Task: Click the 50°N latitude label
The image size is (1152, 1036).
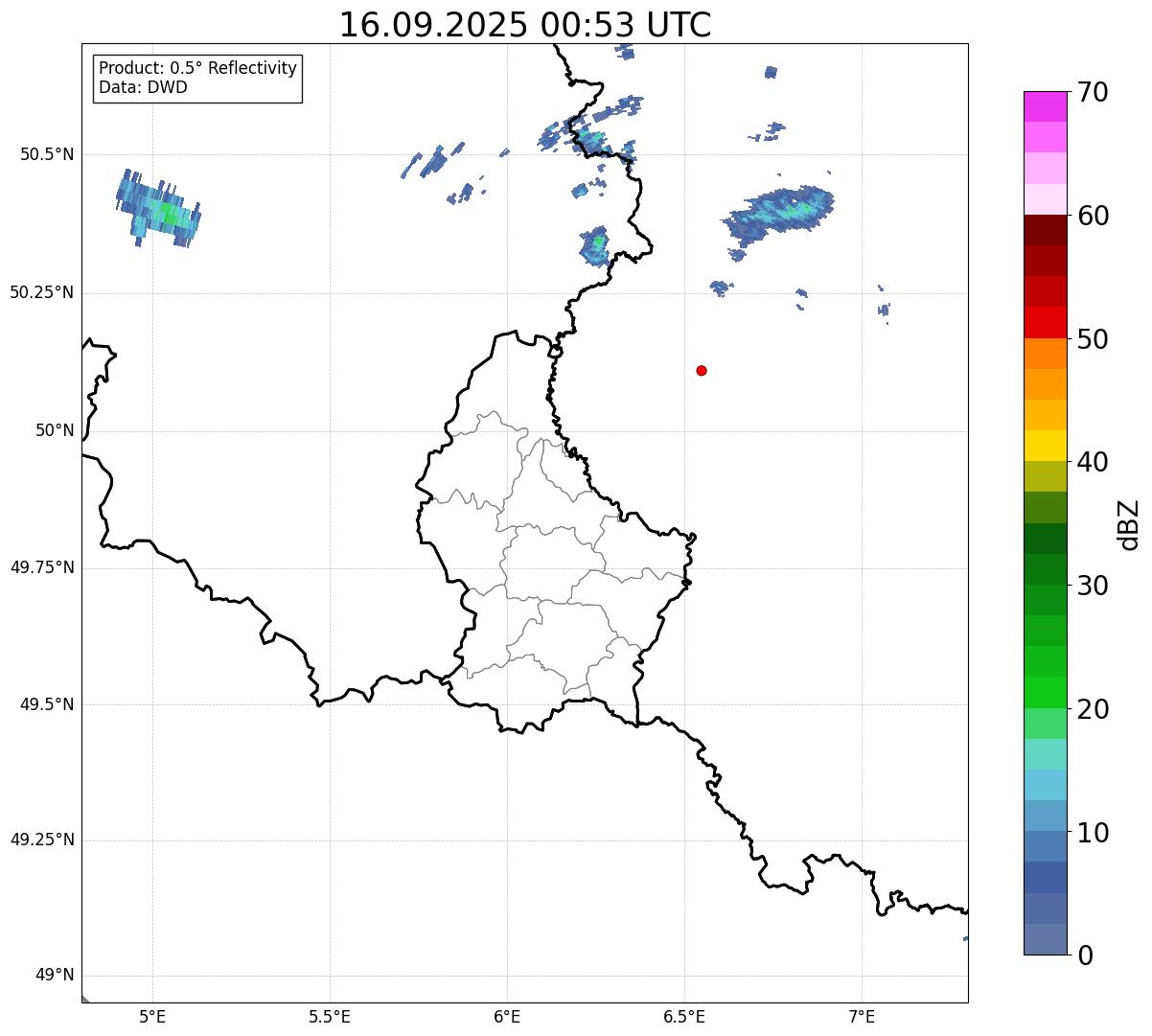Action: point(55,430)
